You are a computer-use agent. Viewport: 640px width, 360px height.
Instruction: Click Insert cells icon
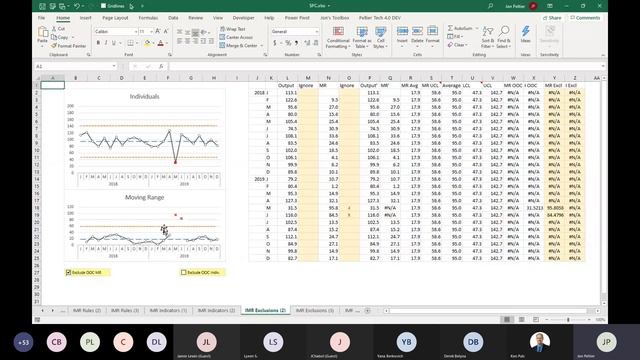402,31
